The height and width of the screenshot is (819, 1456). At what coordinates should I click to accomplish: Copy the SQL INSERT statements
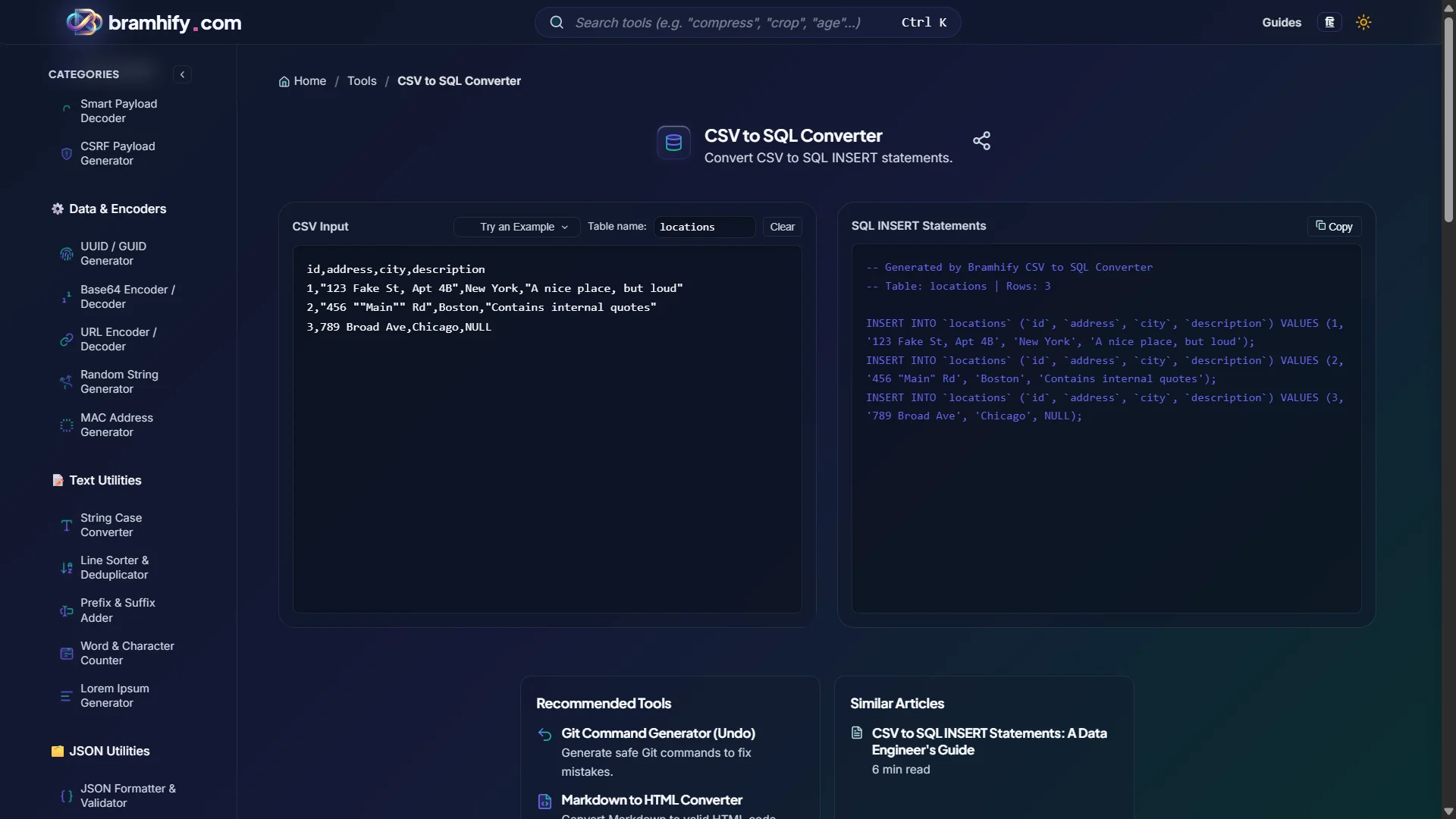coord(1334,226)
